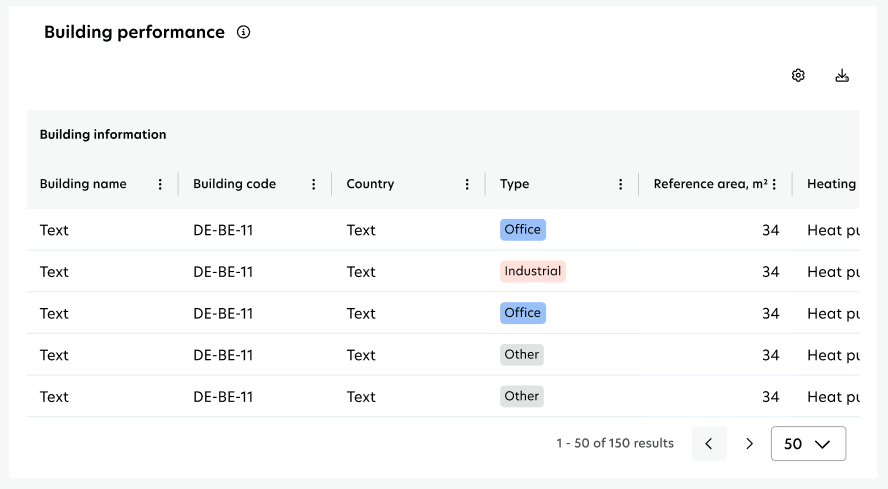Screen dimensions: 888x489
Task: Open Building code column options menu
Action: (x=314, y=184)
